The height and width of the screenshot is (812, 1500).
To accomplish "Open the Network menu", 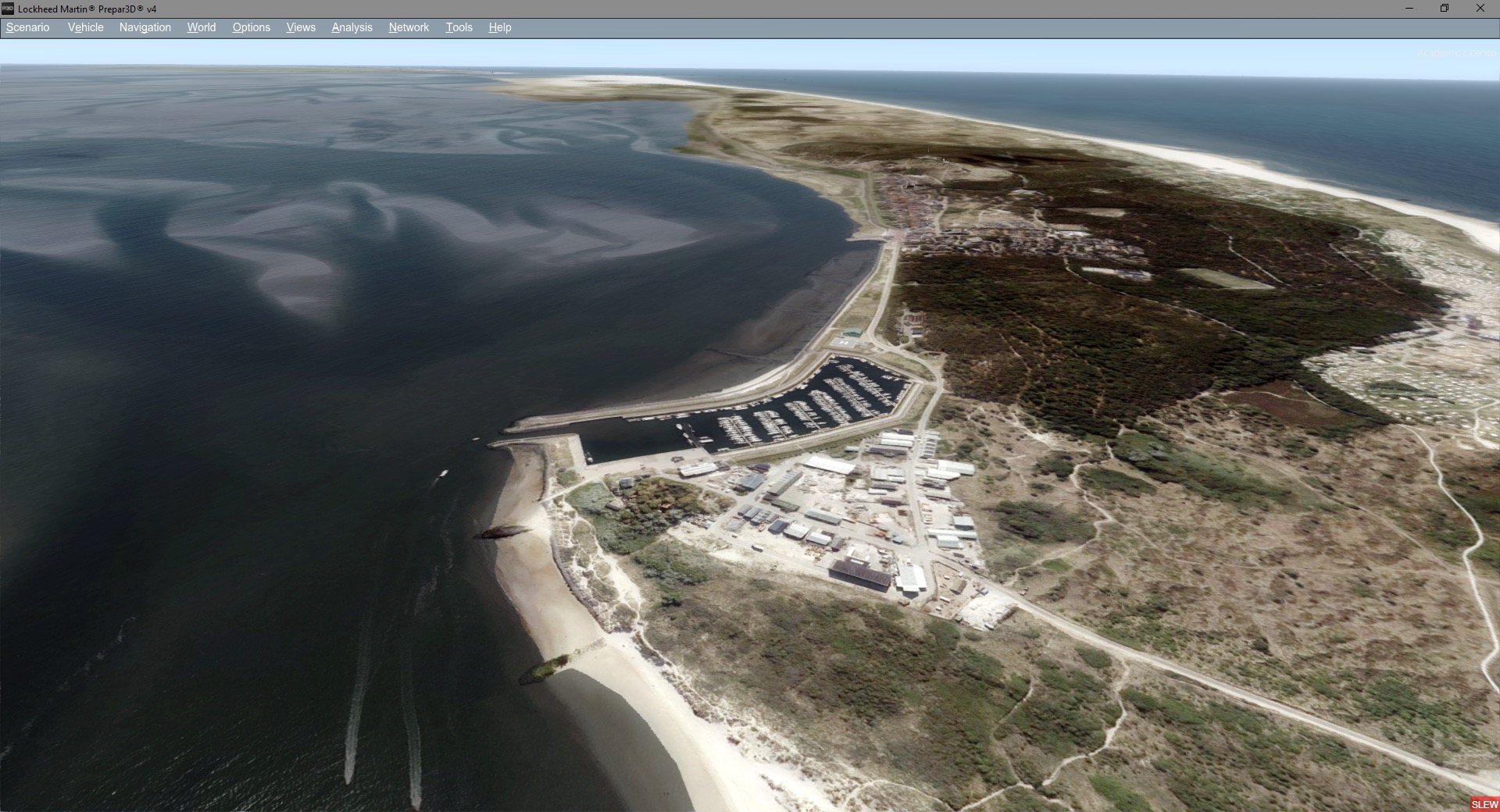I will point(409,27).
